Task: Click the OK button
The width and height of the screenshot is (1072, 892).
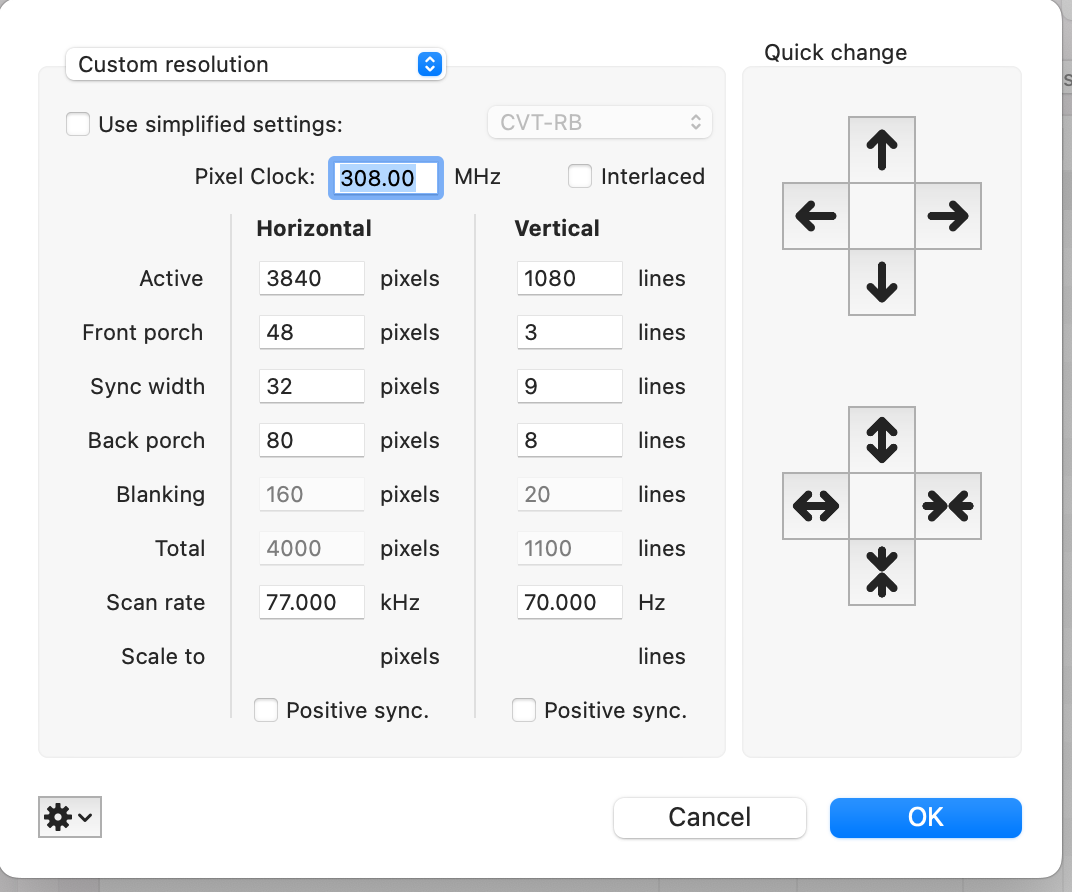Action: click(926, 817)
